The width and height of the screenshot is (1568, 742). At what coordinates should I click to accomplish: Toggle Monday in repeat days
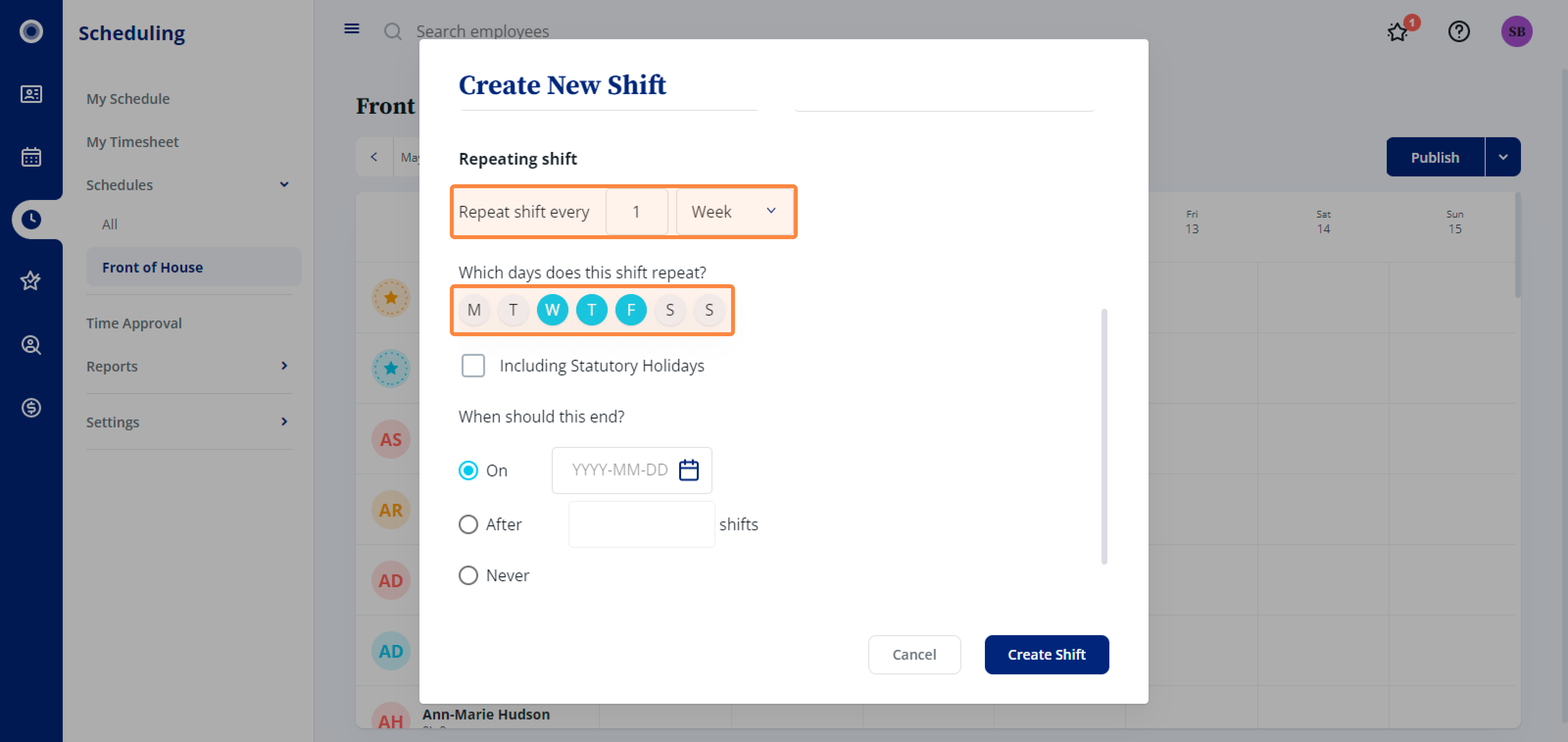coord(473,310)
